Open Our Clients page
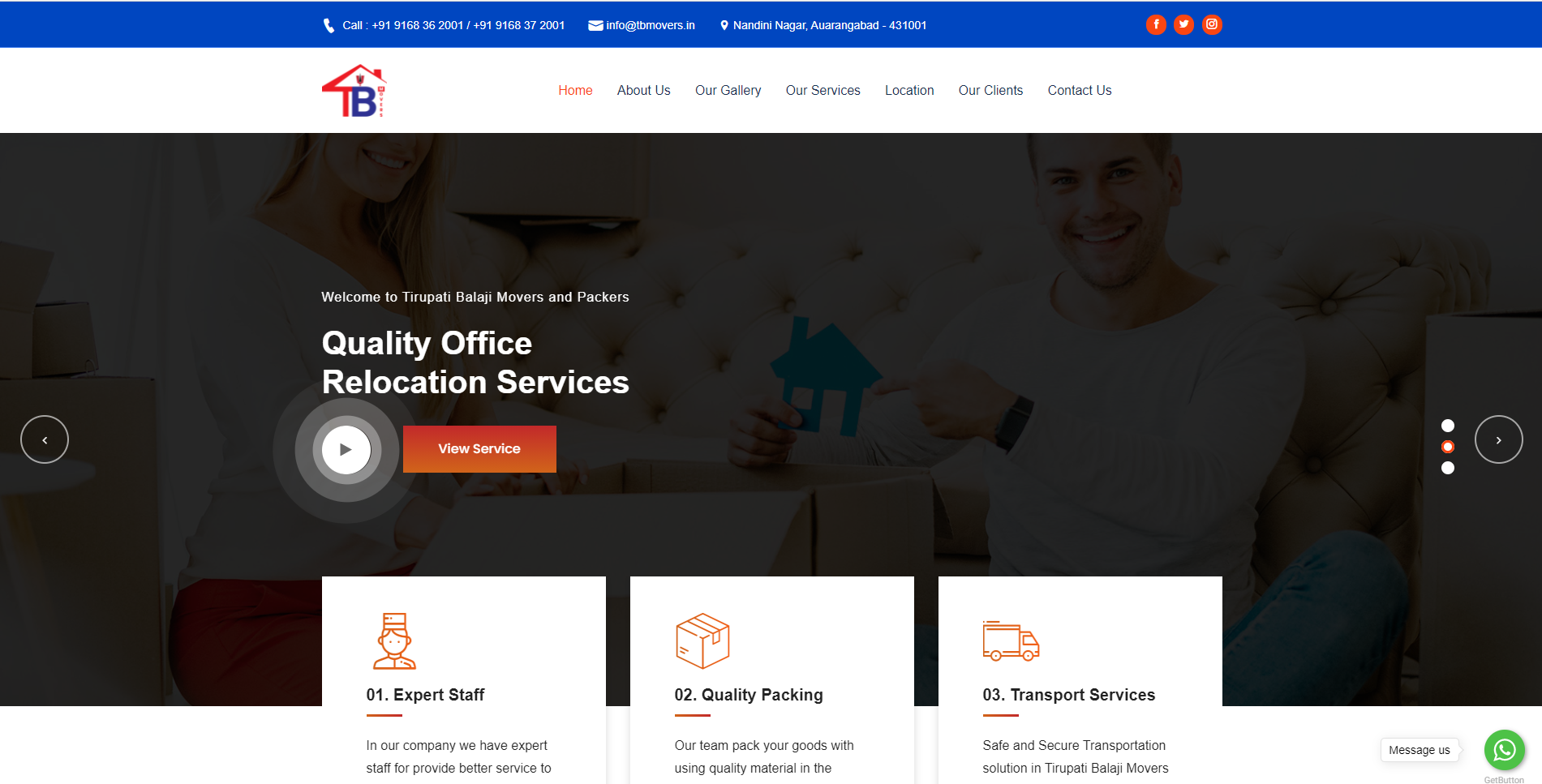1542x784 pixels. click(x=990, y=90)
